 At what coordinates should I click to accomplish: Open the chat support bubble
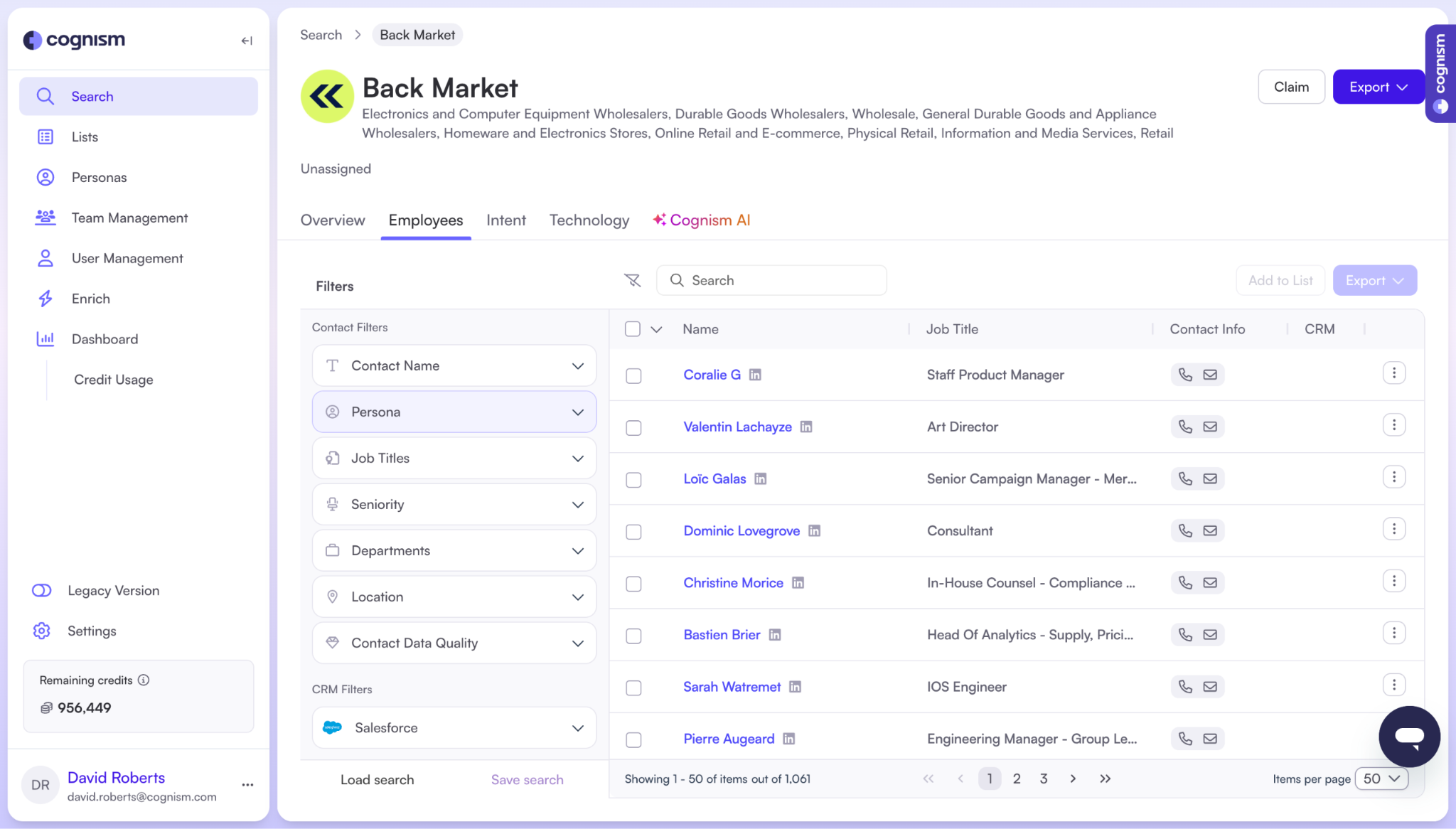(1409, 736)
